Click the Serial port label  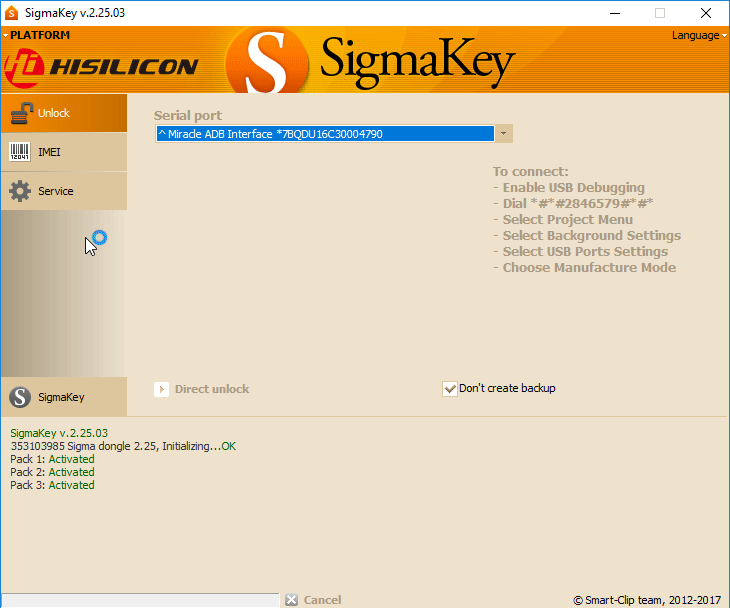(188, 115)
